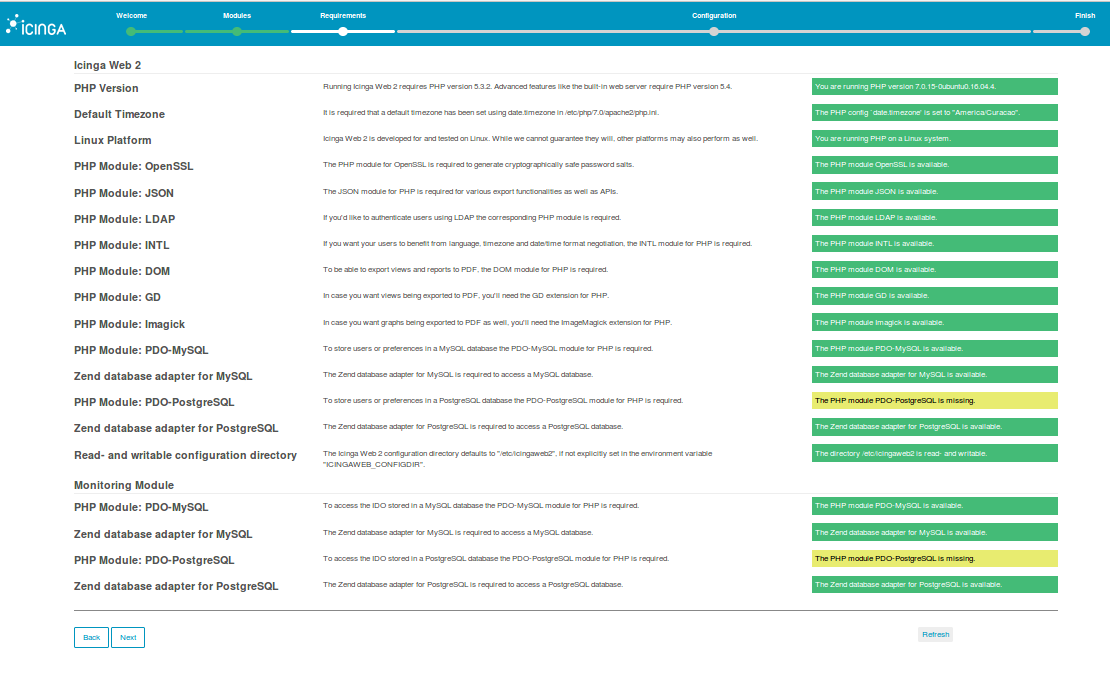Viewport: 1110px width, 698px height.
Task: Click the PHP Module: DOM label
Action: (x=122, y=271)
